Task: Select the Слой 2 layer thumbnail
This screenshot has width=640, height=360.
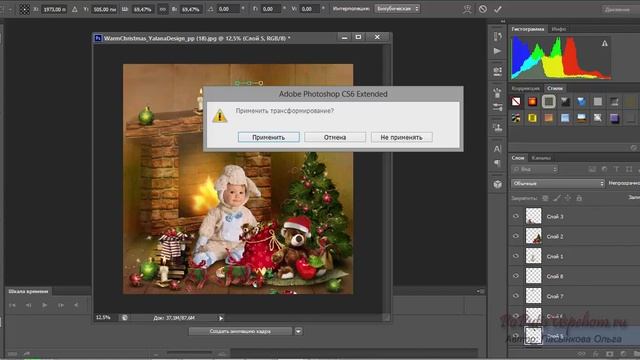Action: pyautogui.click(x=533, y=236)
